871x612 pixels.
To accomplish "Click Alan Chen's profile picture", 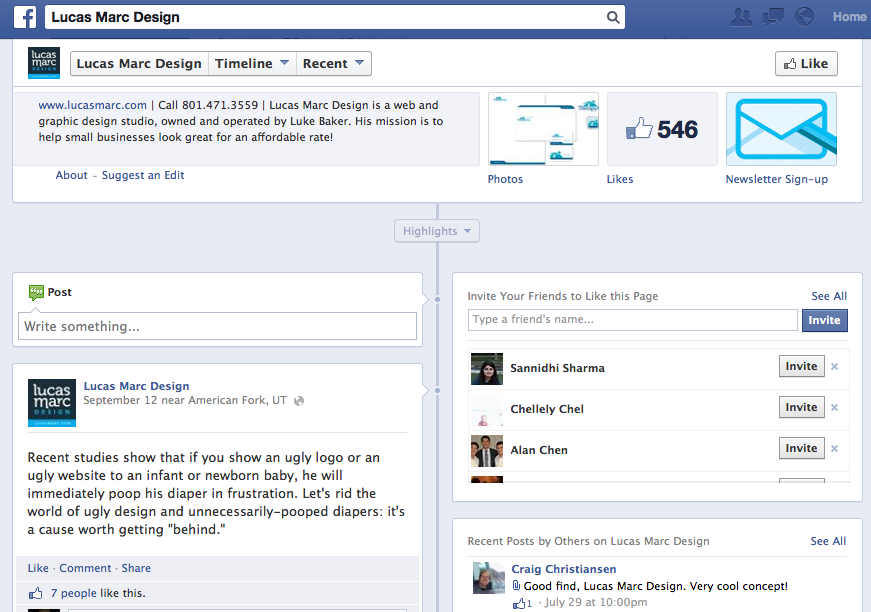I will (x=487, y=451).
